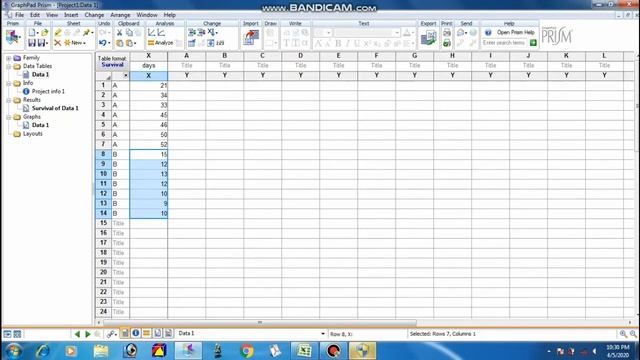The image size is (640, 360).
Task: Save the project with the disk icon
Action: 32,42
